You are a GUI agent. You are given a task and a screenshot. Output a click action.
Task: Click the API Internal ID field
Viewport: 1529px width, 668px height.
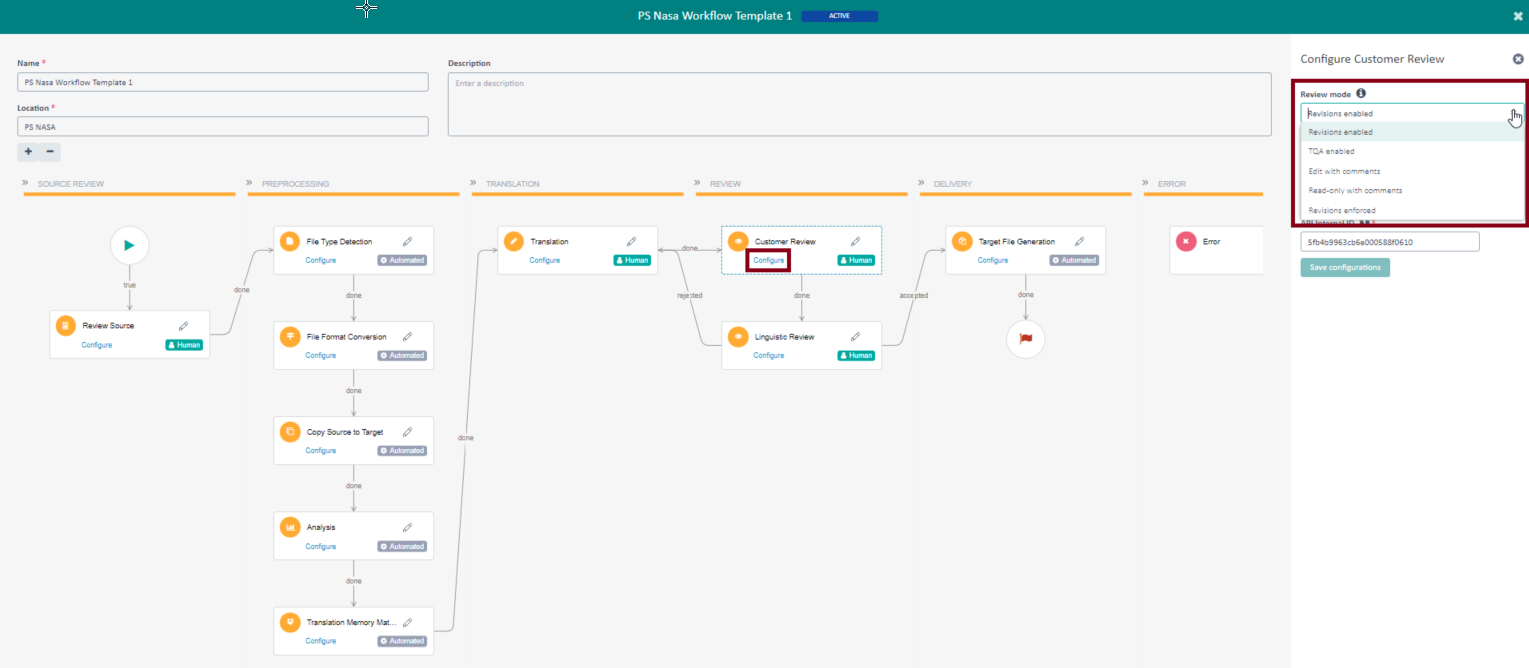coord(1390,242)
